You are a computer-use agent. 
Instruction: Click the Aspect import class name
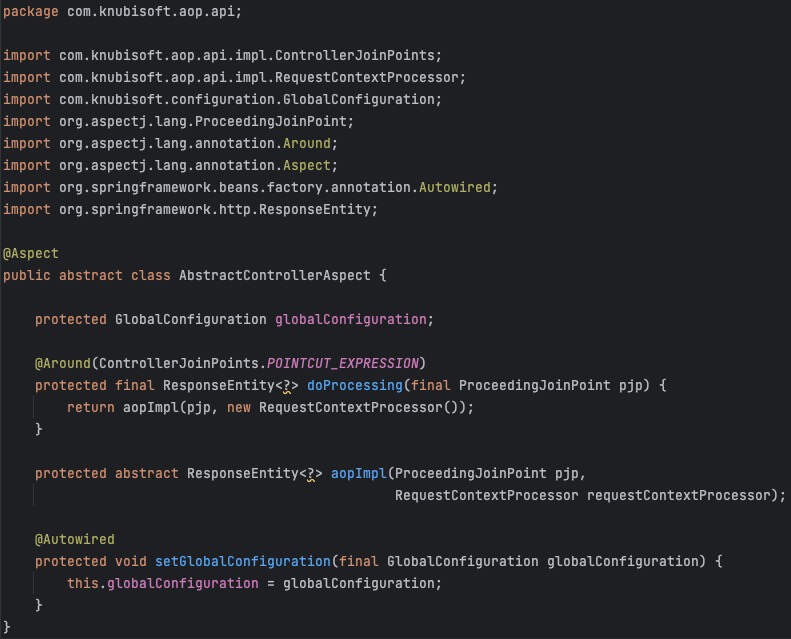click(x=306, y=165)
